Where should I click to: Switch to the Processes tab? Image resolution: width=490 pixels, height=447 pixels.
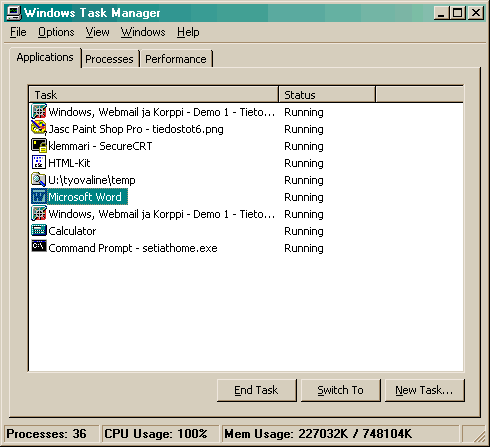110,59
